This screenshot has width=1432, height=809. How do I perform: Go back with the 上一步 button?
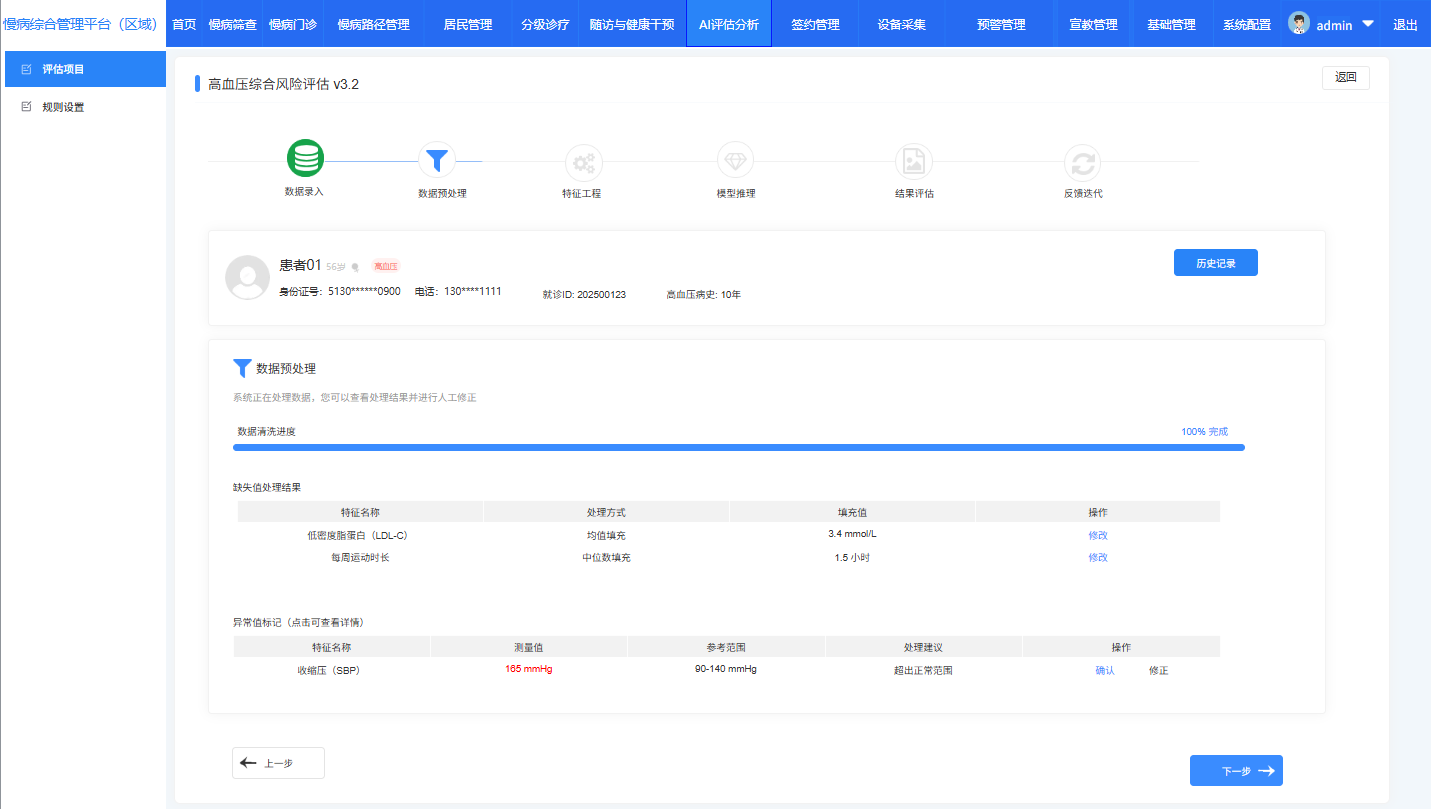click(278, 763)
